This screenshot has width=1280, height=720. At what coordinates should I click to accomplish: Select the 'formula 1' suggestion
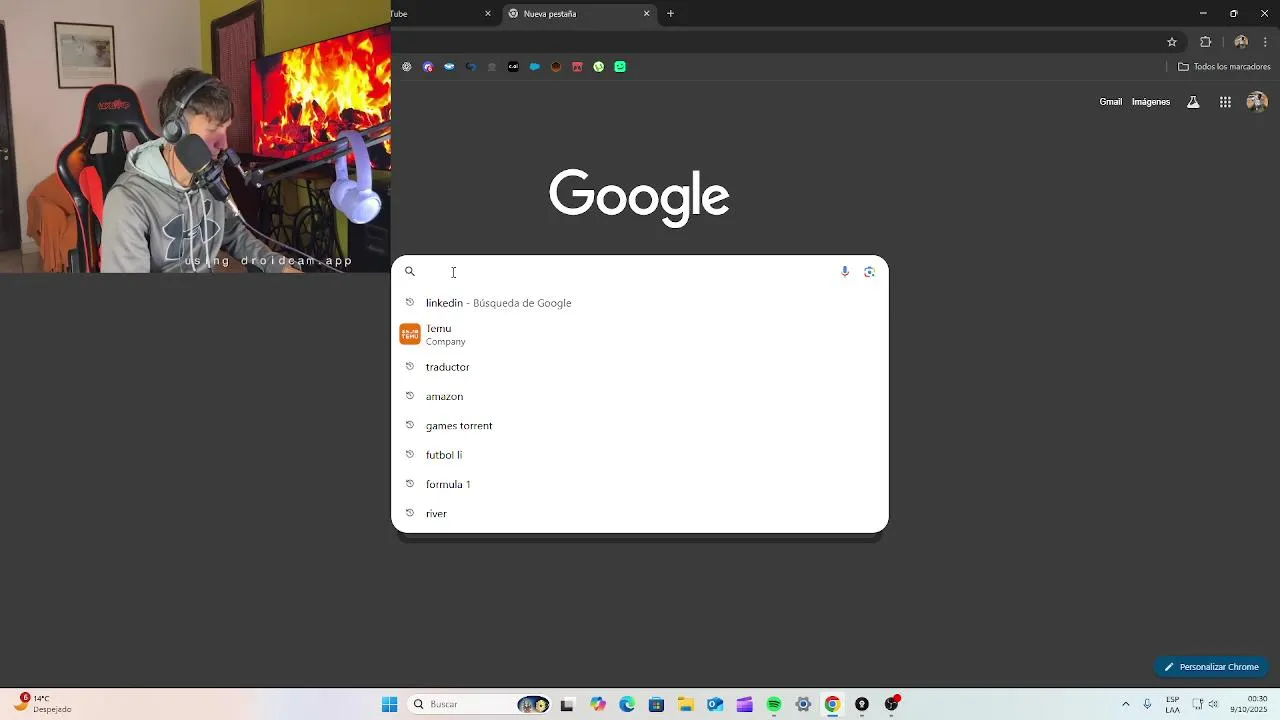640,484
